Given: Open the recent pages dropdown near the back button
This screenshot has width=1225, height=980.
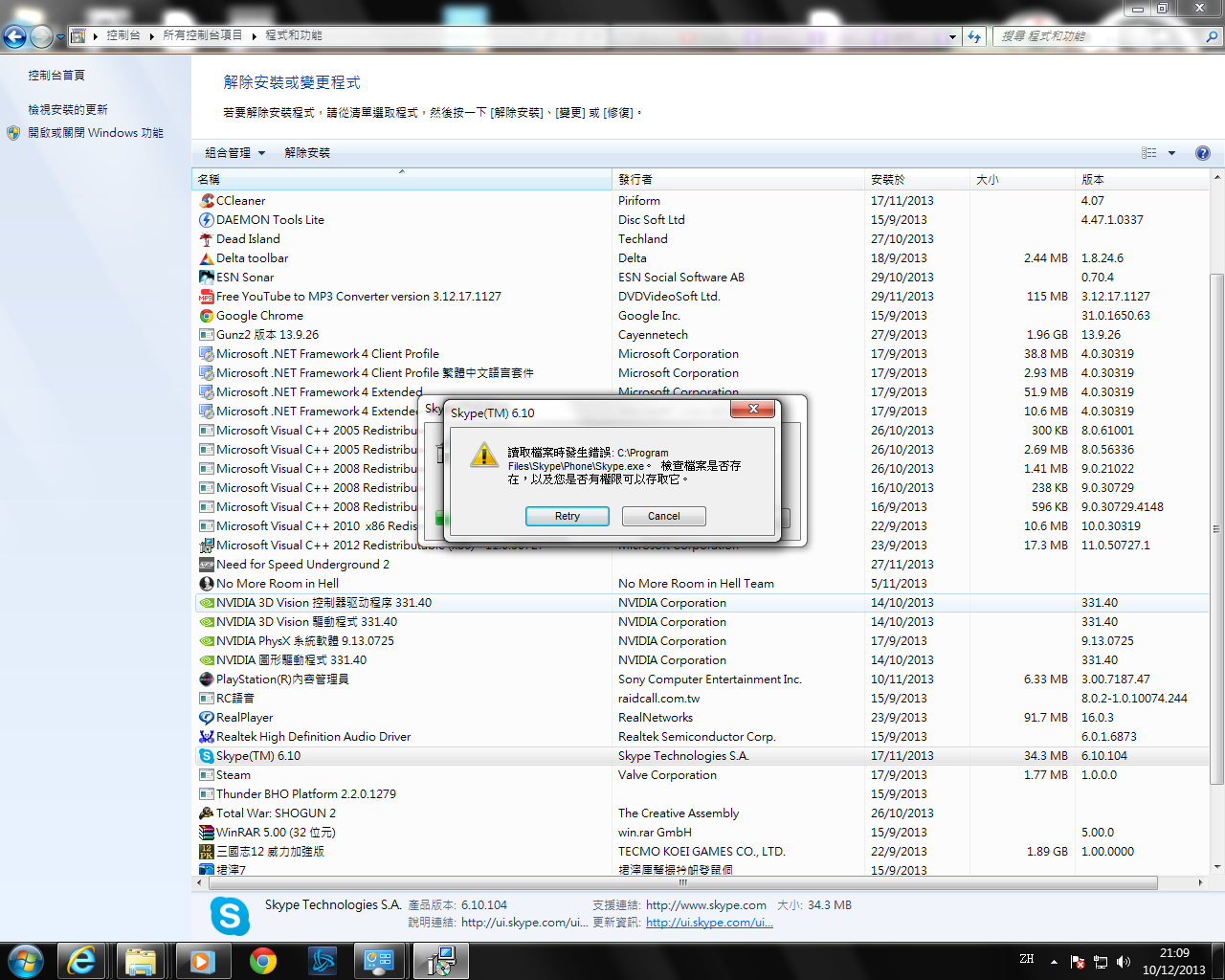Looking at the screenshot, I should (x=60, y=37).
